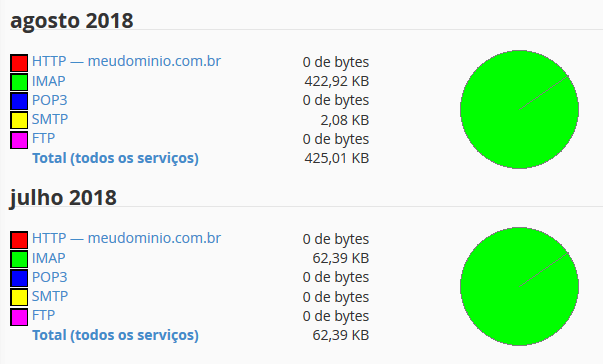Open the SMTP link in julho 2018
This screenshot has width=603, height=364.
(50, 296)
